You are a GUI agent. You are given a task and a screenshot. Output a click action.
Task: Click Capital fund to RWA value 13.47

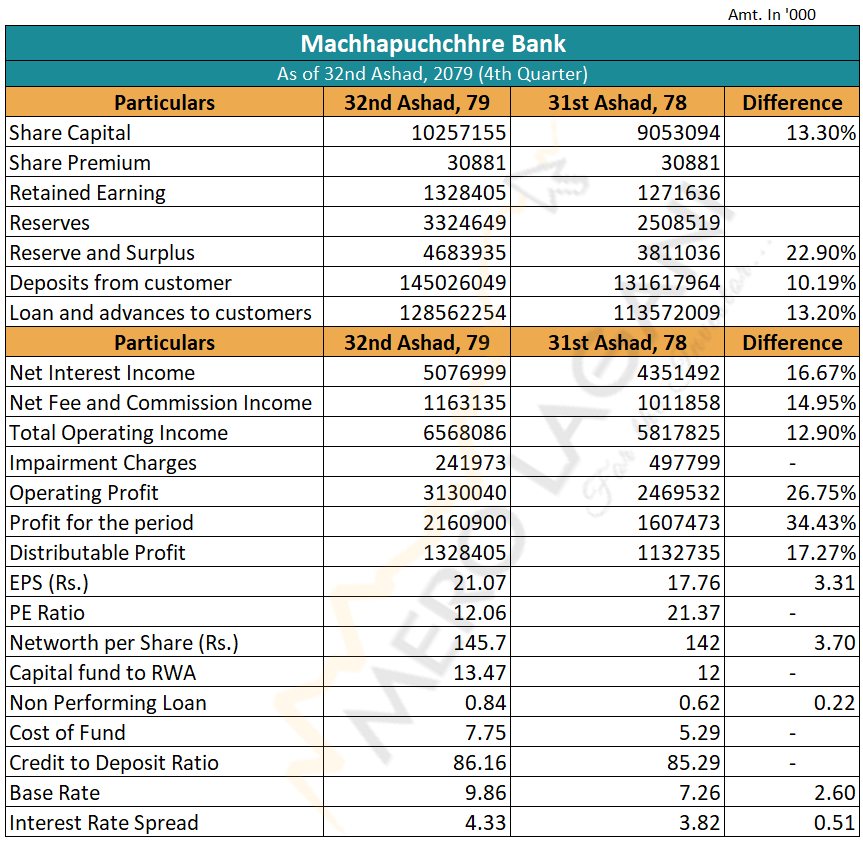(479, 673)
